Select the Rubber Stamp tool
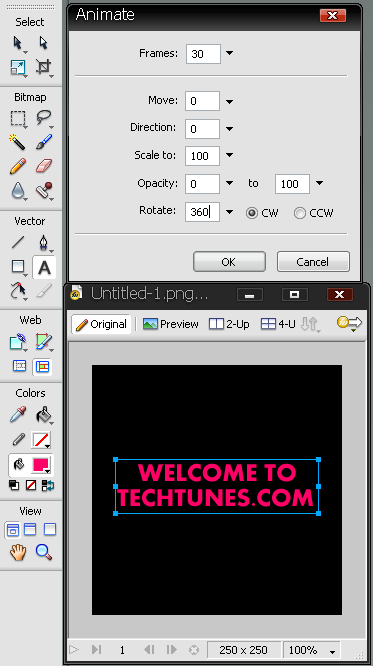The width and height of the screenshot is (373, 666). point(43,191)
